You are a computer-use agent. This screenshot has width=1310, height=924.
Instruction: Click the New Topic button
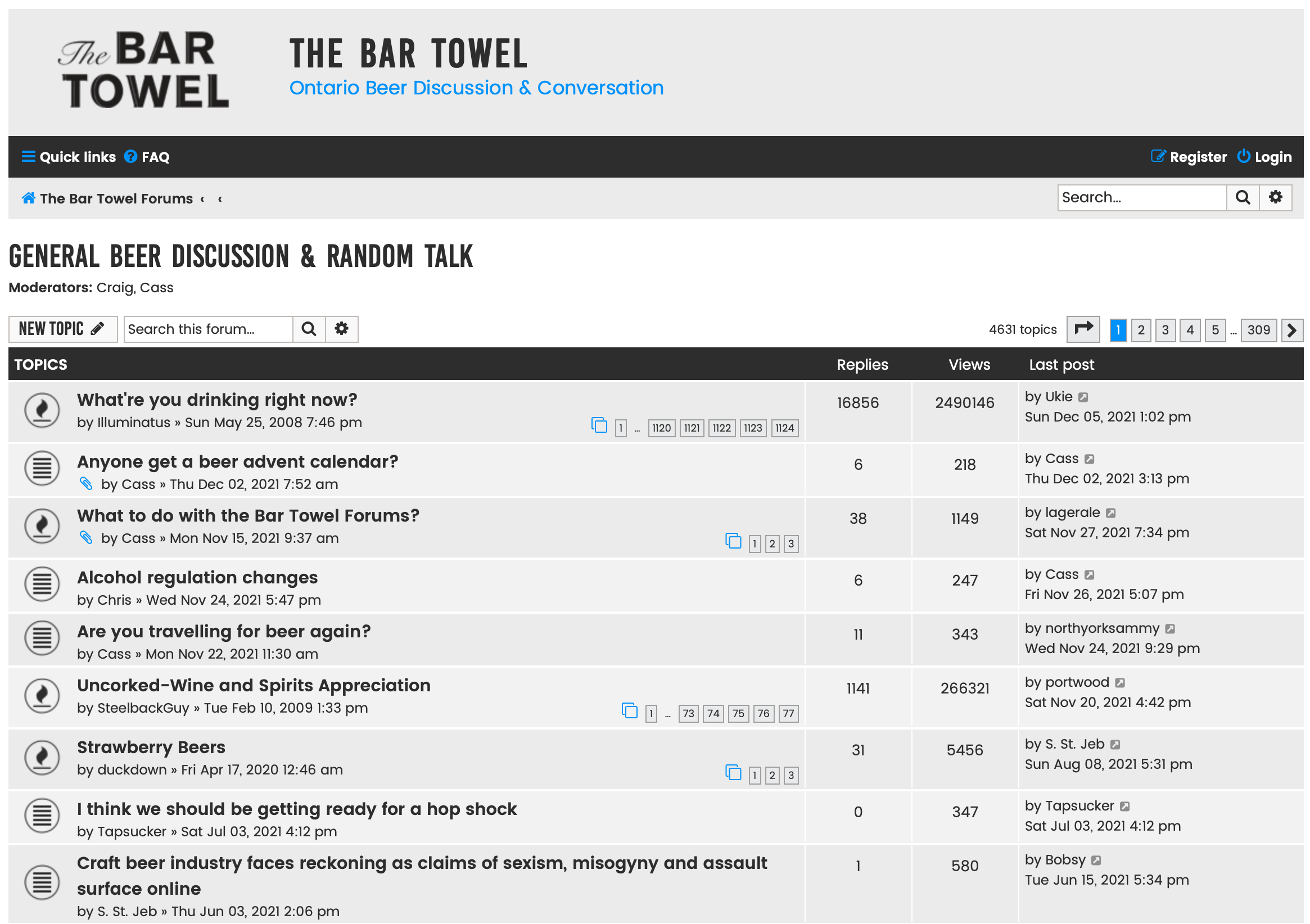[63, 329]
